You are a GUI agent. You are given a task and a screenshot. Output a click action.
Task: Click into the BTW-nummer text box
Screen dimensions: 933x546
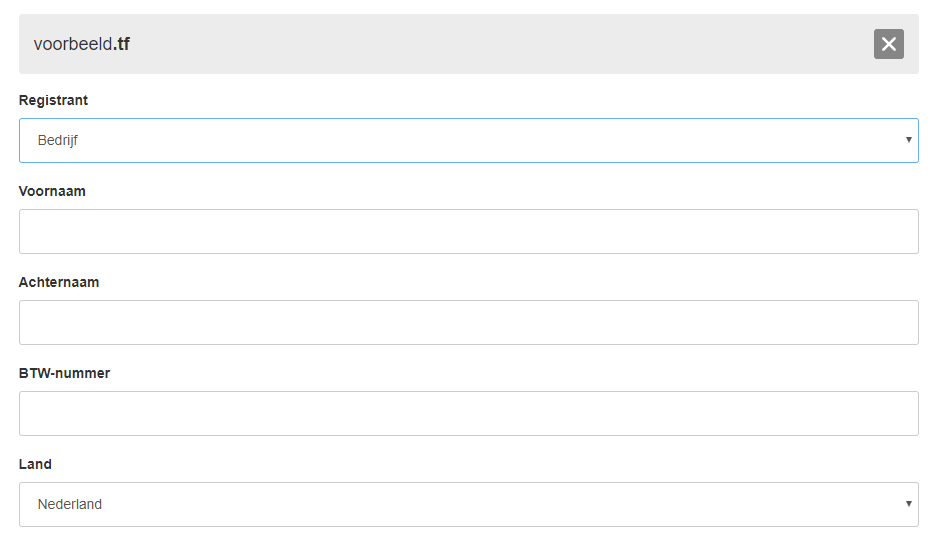tap(468, 413)
